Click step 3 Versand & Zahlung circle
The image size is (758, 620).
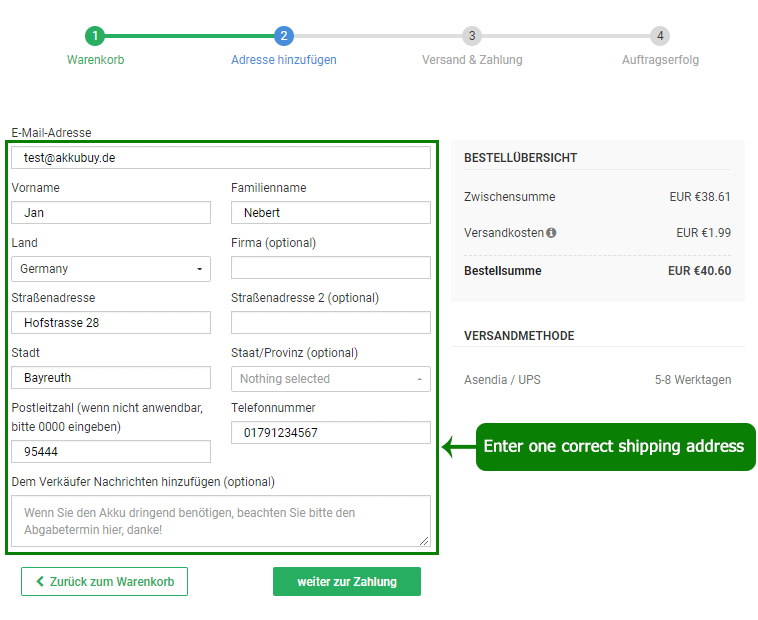[x=472, y=36]
